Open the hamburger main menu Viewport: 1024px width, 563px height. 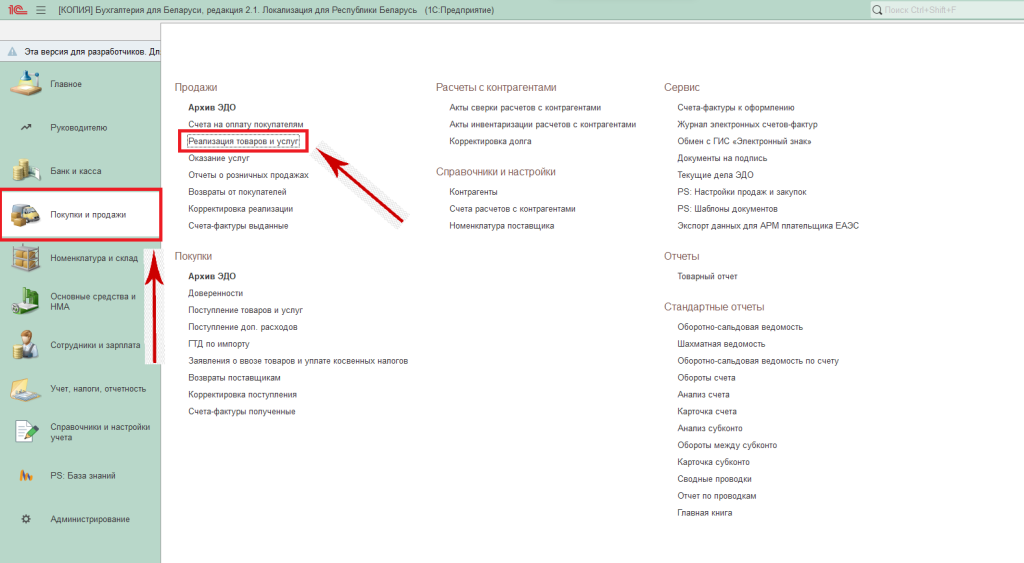tap(41, 10)
